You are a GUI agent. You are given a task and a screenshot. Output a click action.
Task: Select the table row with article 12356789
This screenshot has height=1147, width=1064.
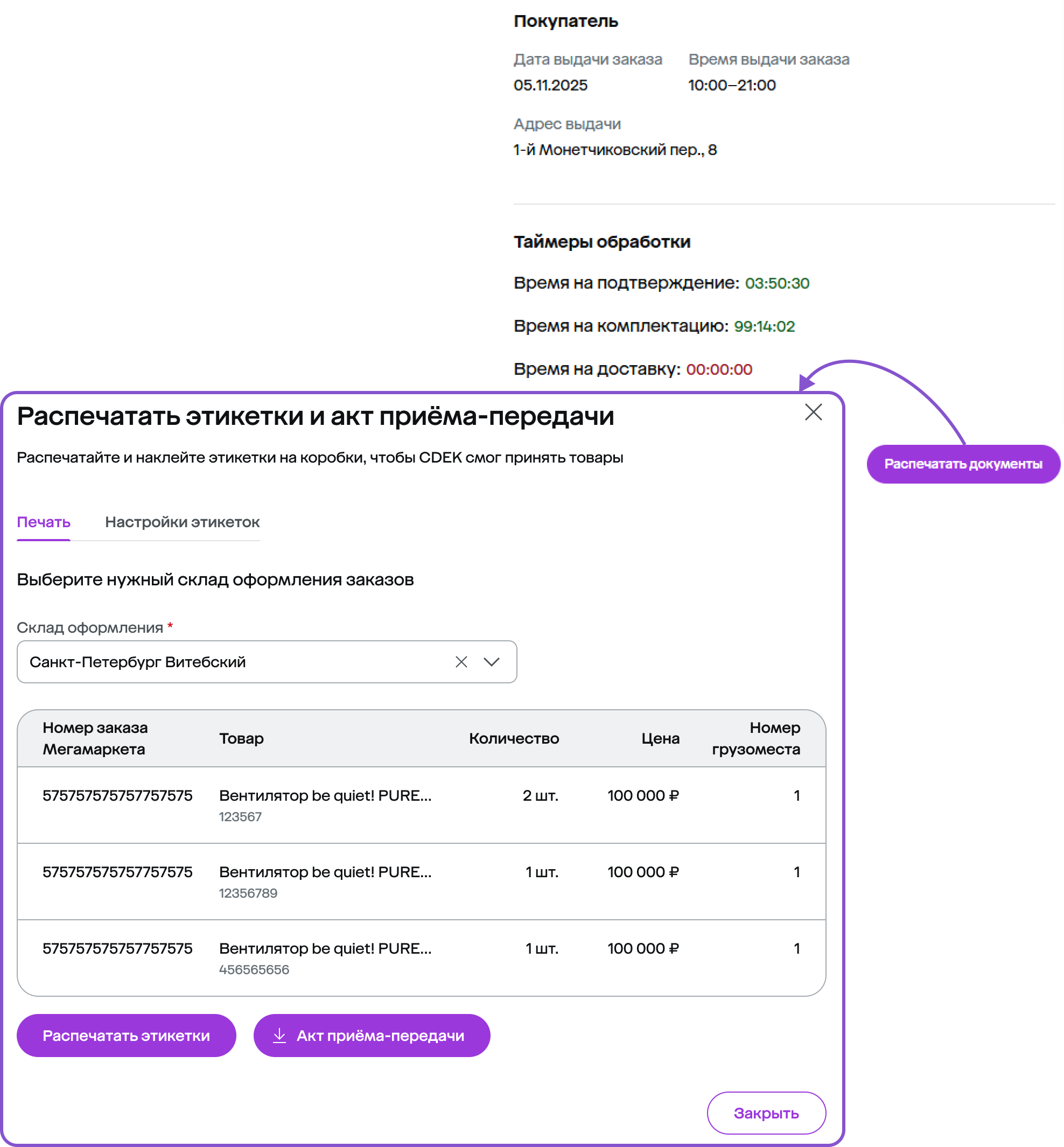pos(422,882)
